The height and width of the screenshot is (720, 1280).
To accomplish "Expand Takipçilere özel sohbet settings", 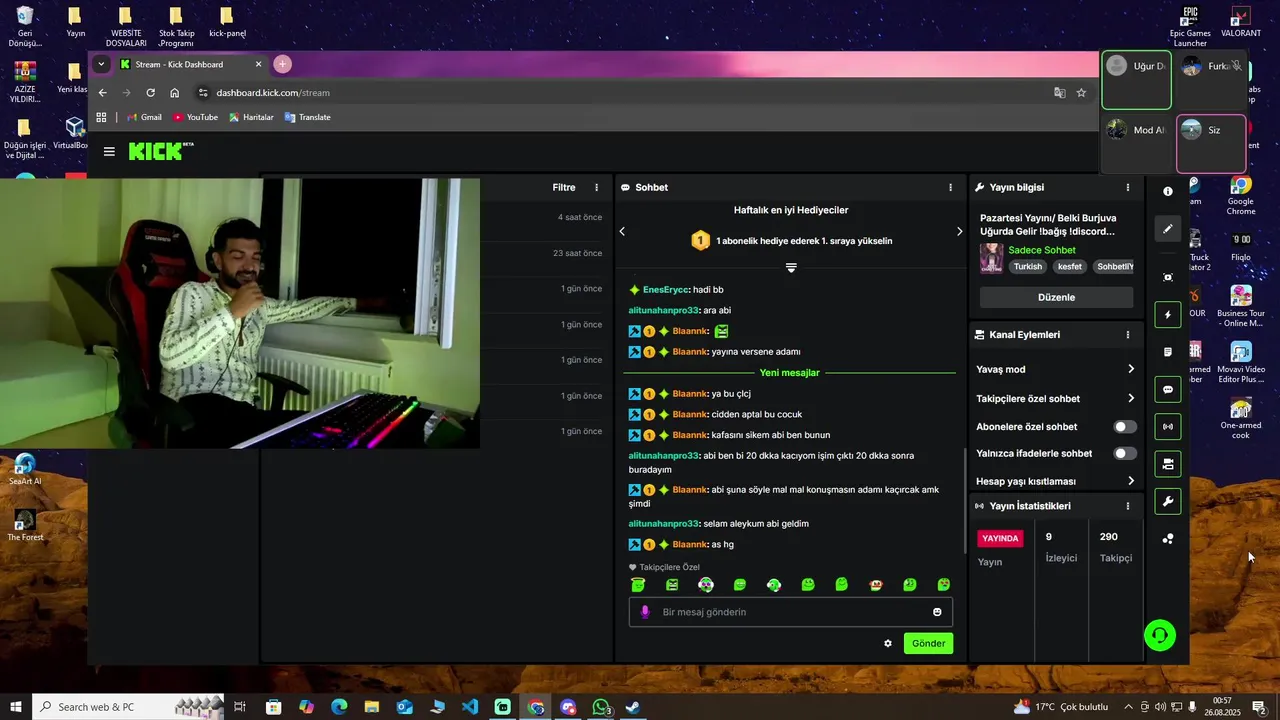I will 1131,398.
